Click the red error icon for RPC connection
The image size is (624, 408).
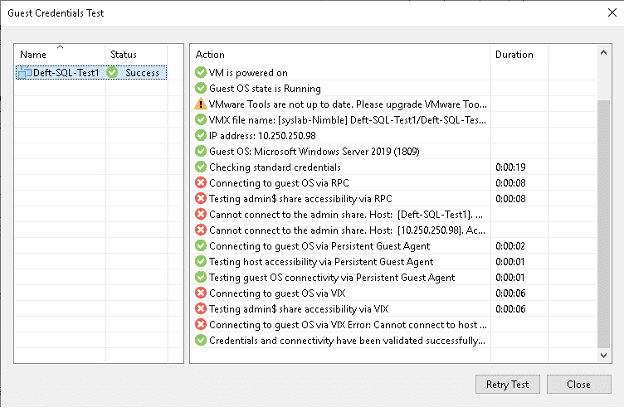[201, 183]
